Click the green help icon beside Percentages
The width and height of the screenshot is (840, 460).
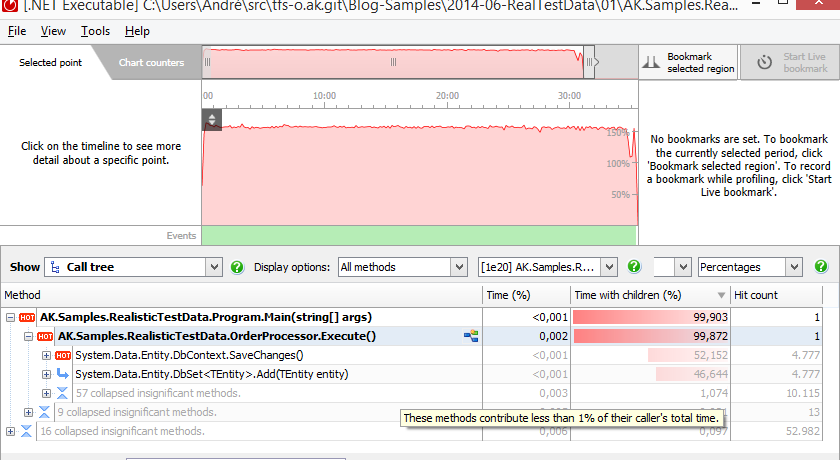tap(821, 267)
